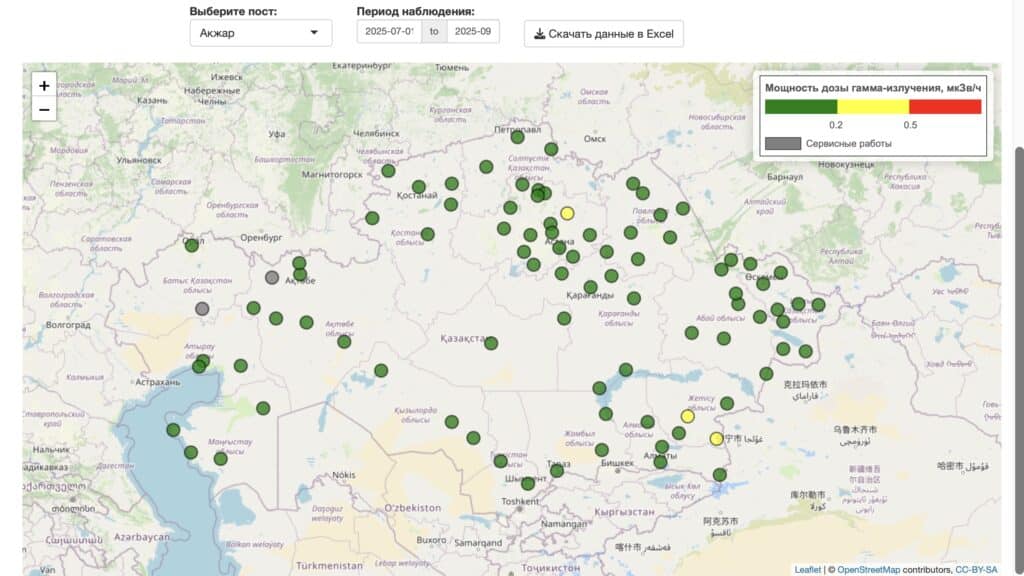Click the Период наблюдения label

point(415,11)
